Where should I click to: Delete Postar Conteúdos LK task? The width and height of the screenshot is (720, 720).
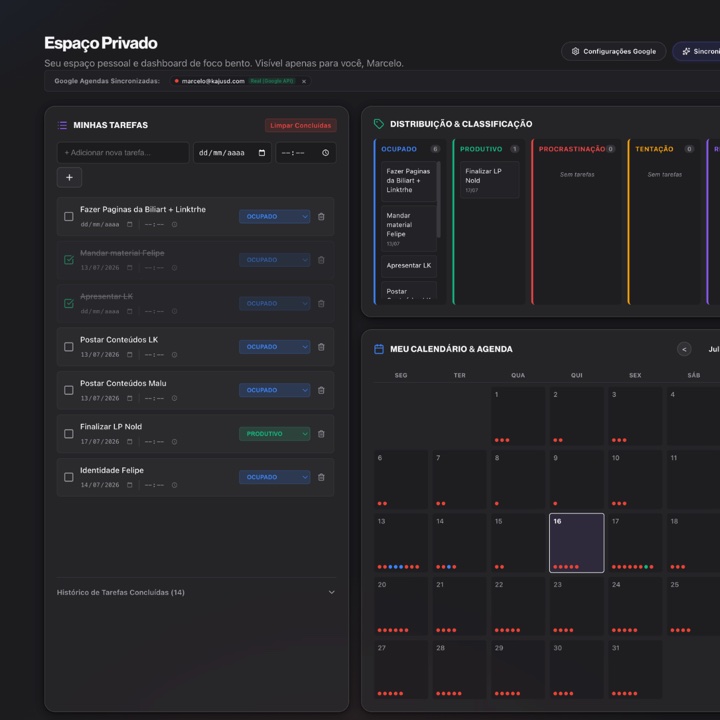pyautogui.click(x=321, y=347)
